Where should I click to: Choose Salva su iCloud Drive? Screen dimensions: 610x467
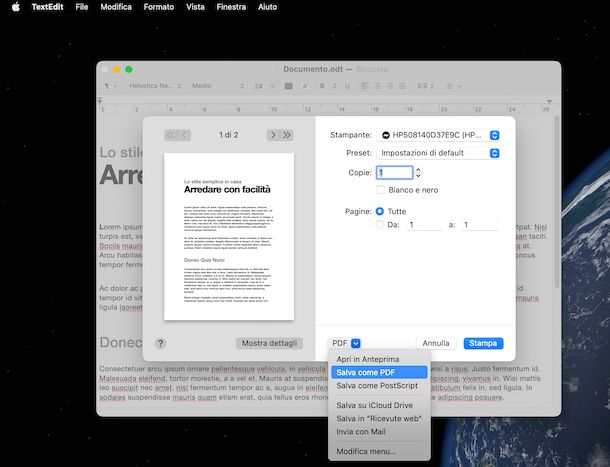[379, 406]
